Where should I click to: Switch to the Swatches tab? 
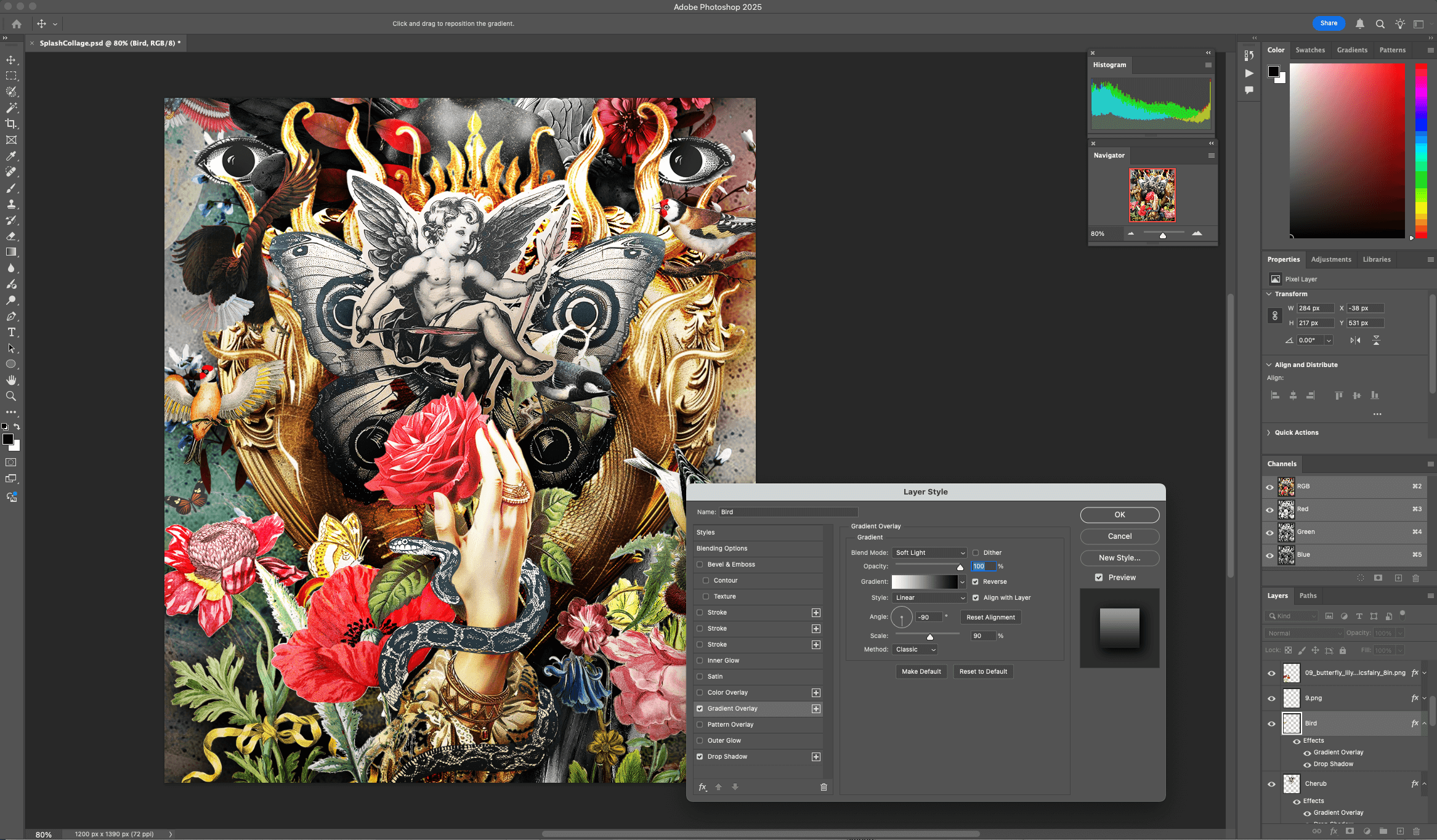[x=1310, y=50]
